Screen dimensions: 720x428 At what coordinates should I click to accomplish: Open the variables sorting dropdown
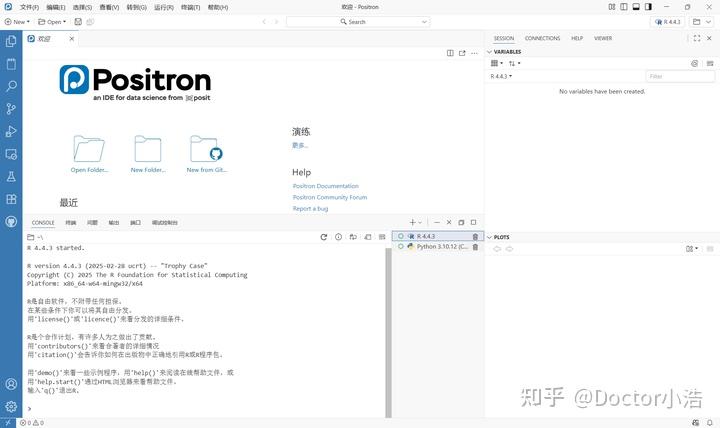pos(514,63)
